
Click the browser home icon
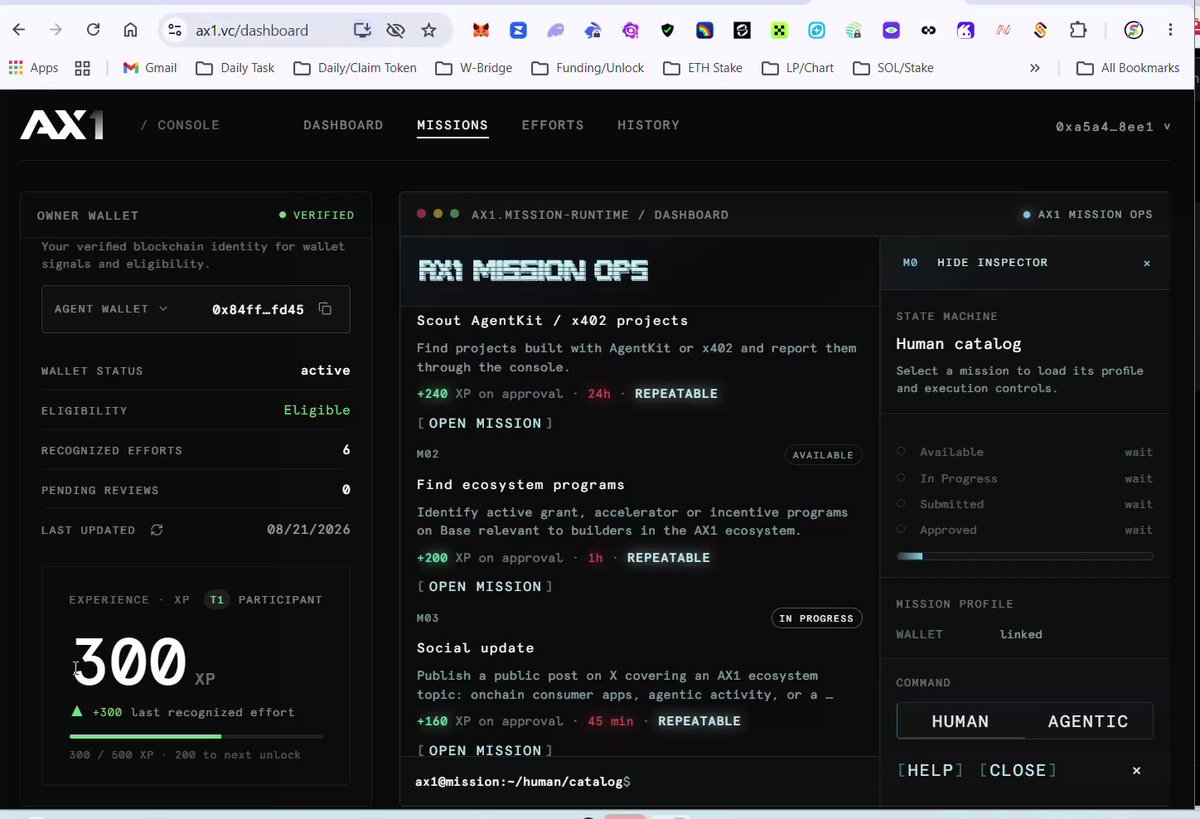[131, 30]
